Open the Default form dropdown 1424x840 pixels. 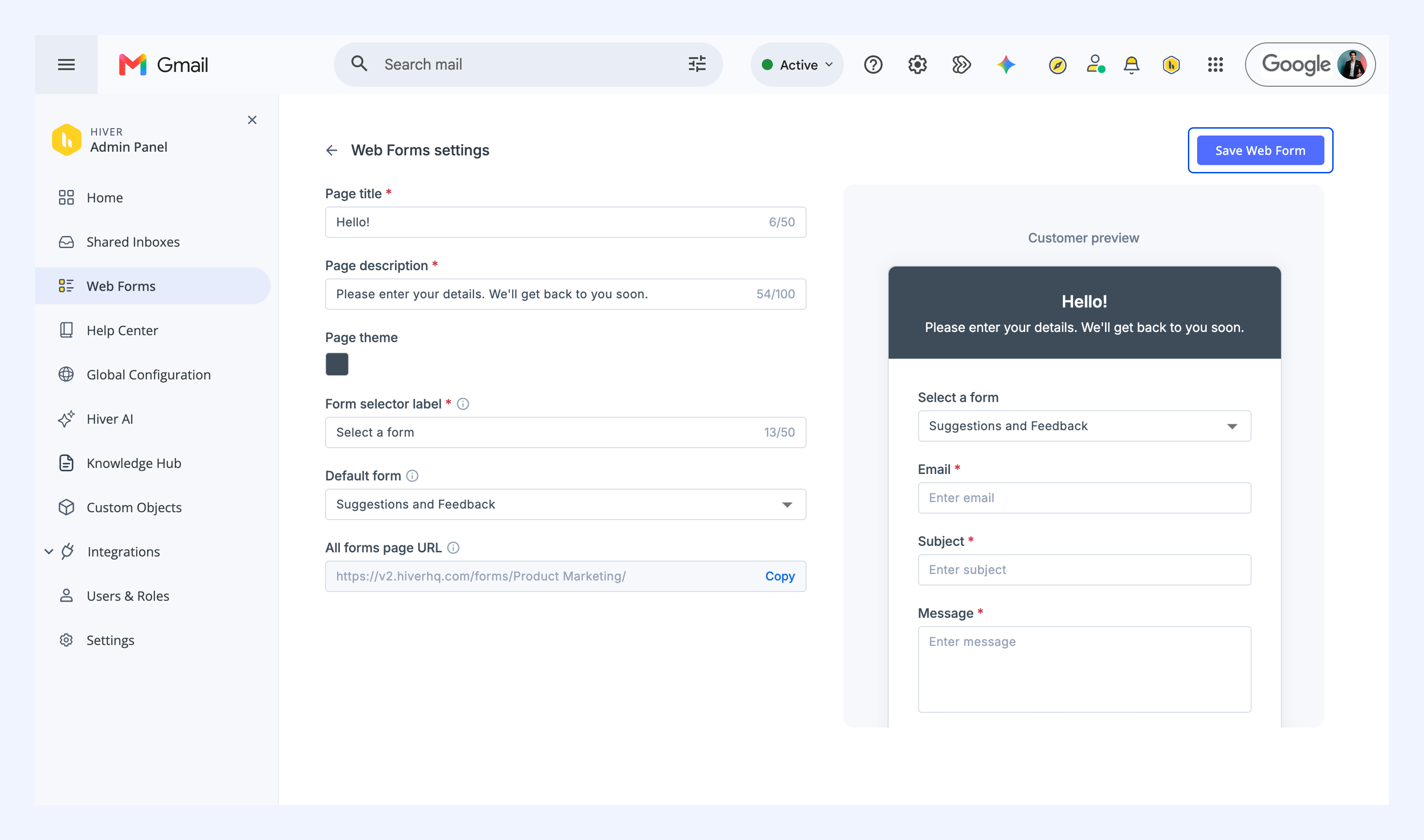point(566,504)
